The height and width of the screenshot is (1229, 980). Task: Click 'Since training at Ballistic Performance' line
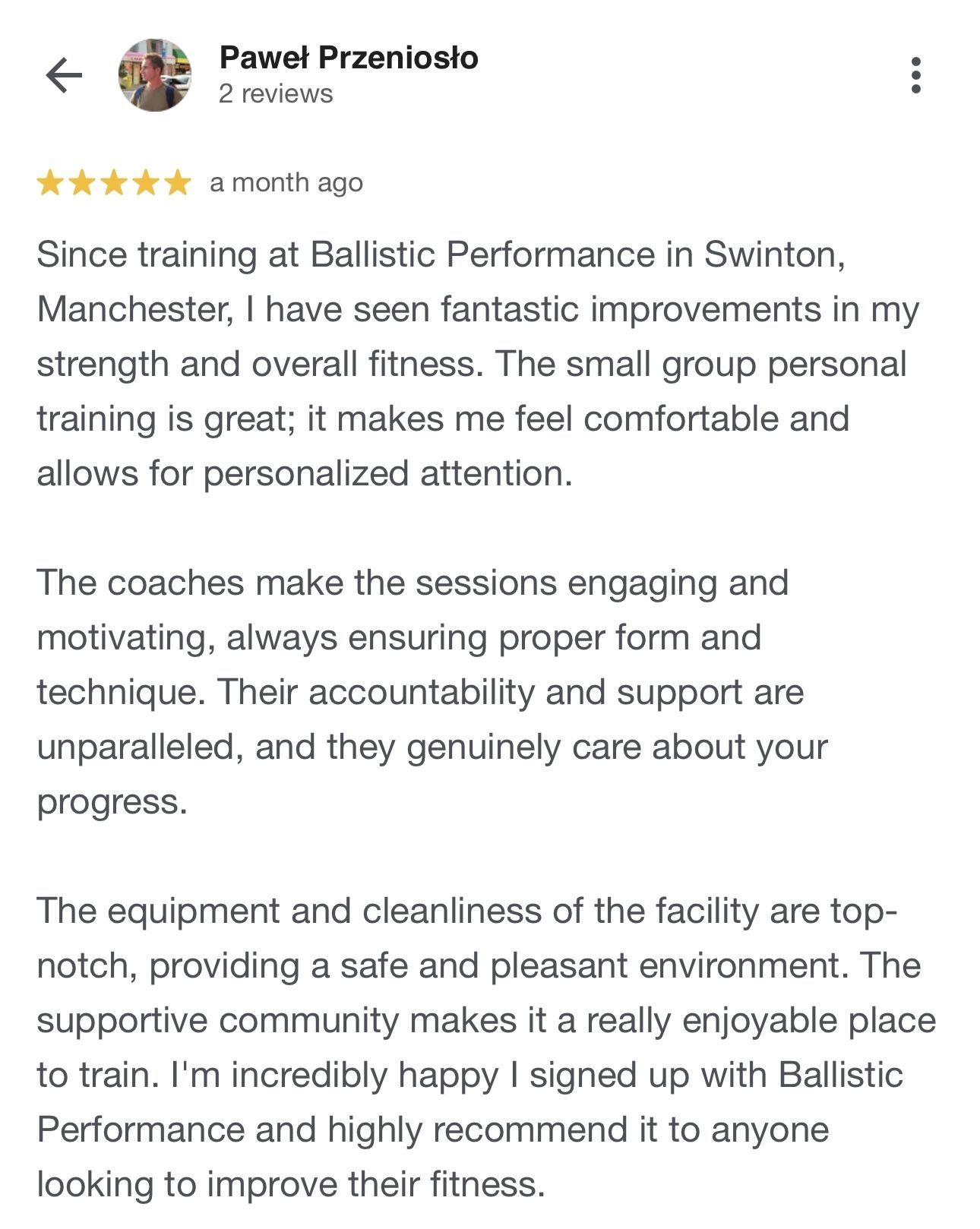[x=441, y=254]
